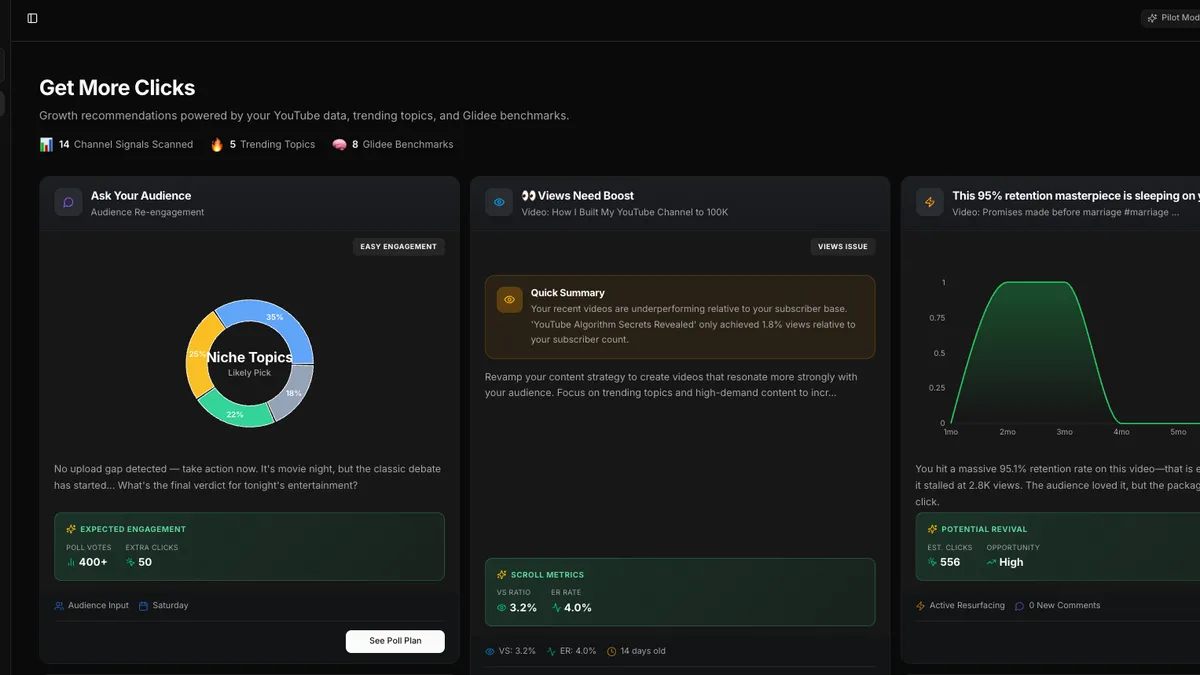The image size is (1200, 675).
Task: Click the 0 New Comments indicator
Action: tap(1057, 606)
